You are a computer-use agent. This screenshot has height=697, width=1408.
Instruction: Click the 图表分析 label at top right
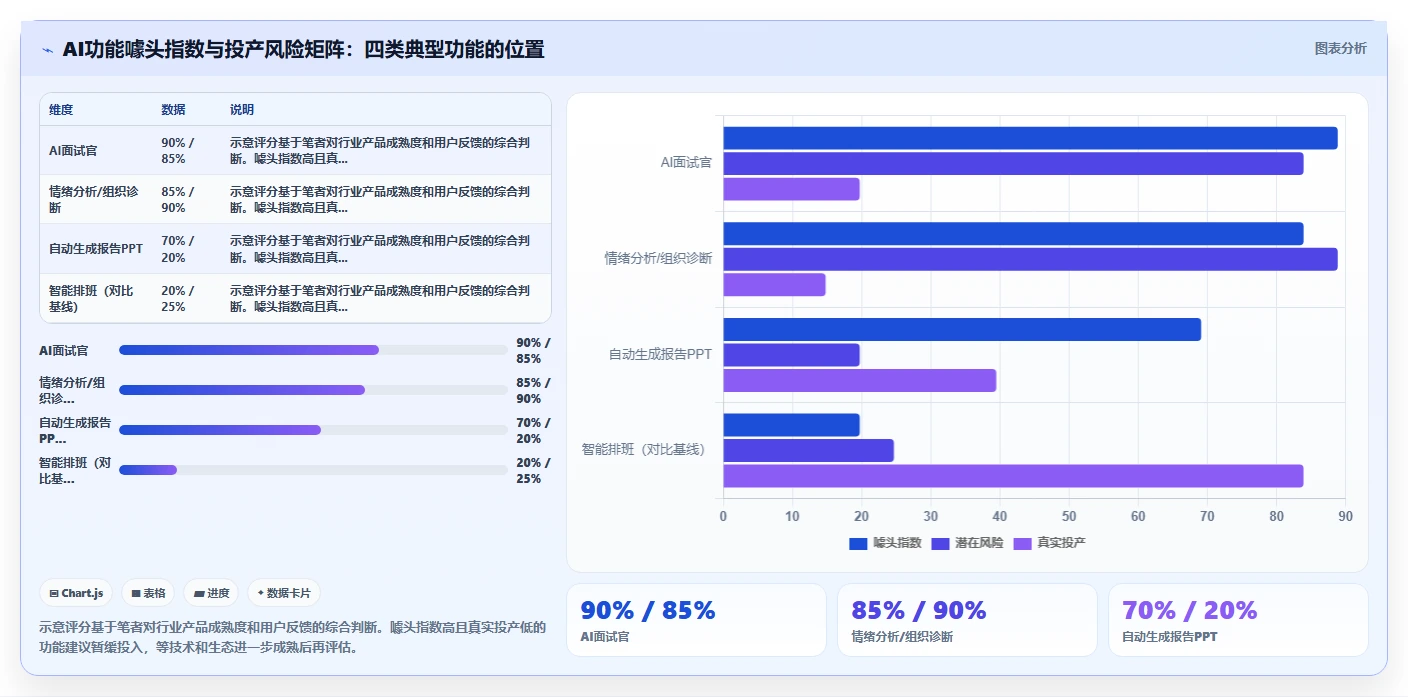pos(1340,48)
